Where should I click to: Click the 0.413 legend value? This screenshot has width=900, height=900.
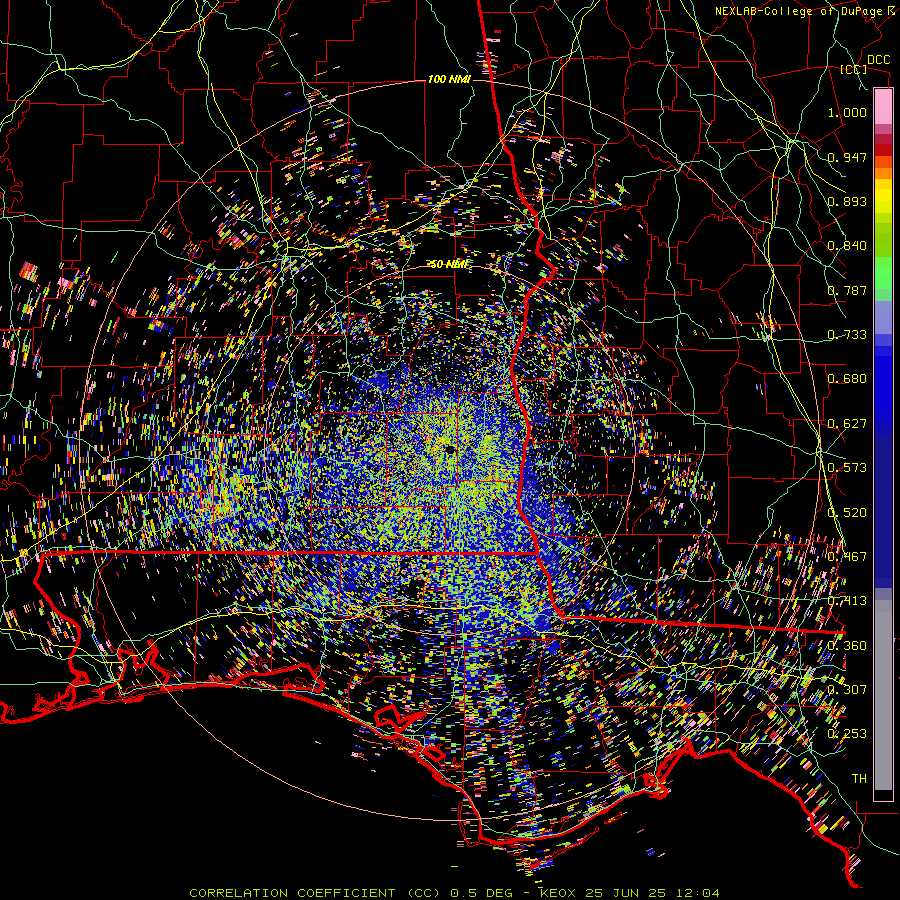pyautogui.click(x=847, y=601)
